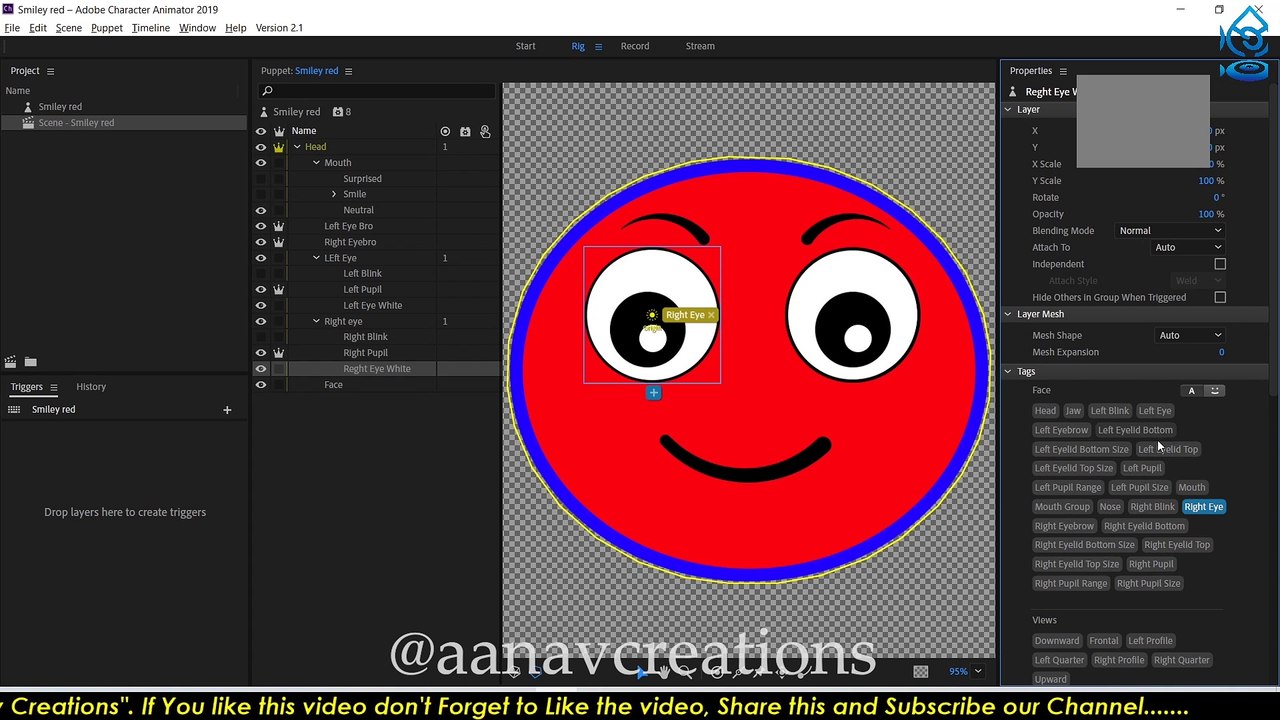This screenshot has height=720, width=1280.
Task: Hide the Reght Eye White layer eye icon
Action: pos(261,369)
